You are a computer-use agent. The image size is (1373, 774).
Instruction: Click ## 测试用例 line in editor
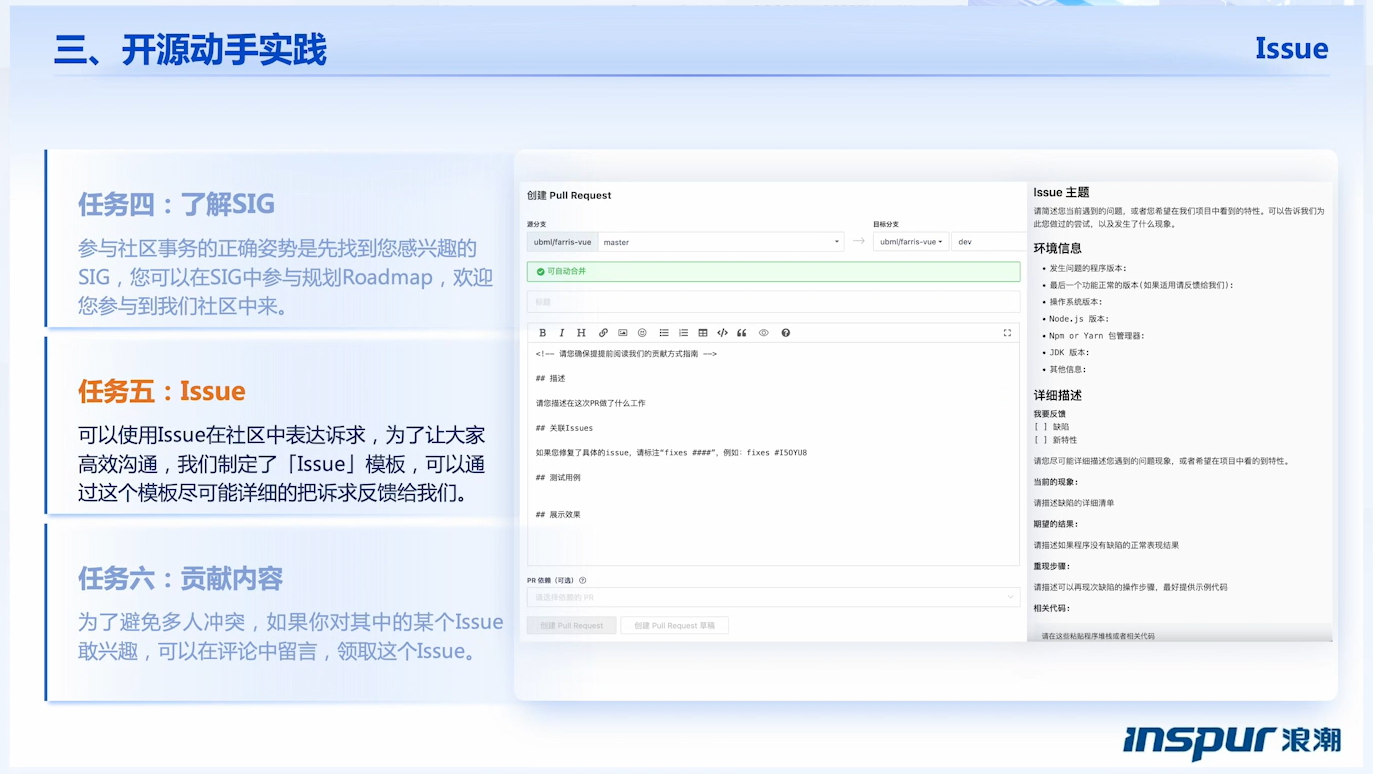point(558,477)
